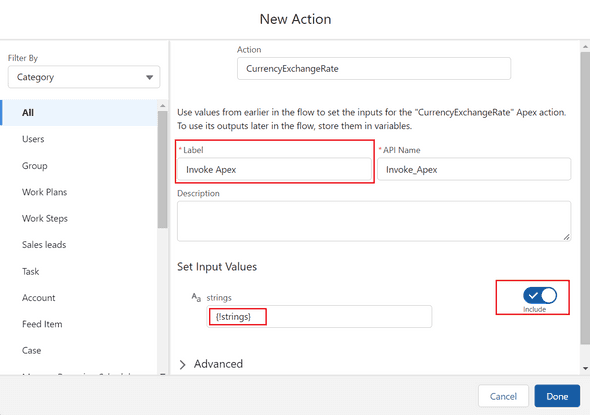
Task: Click the main panel scroll down arrow
Action: [x=585, y=368]
